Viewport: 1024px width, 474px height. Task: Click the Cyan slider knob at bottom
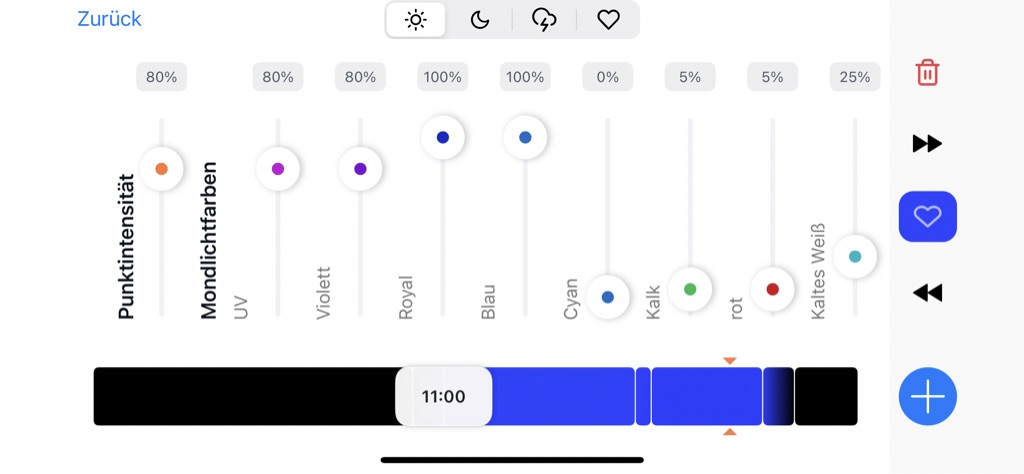[607, 297]
